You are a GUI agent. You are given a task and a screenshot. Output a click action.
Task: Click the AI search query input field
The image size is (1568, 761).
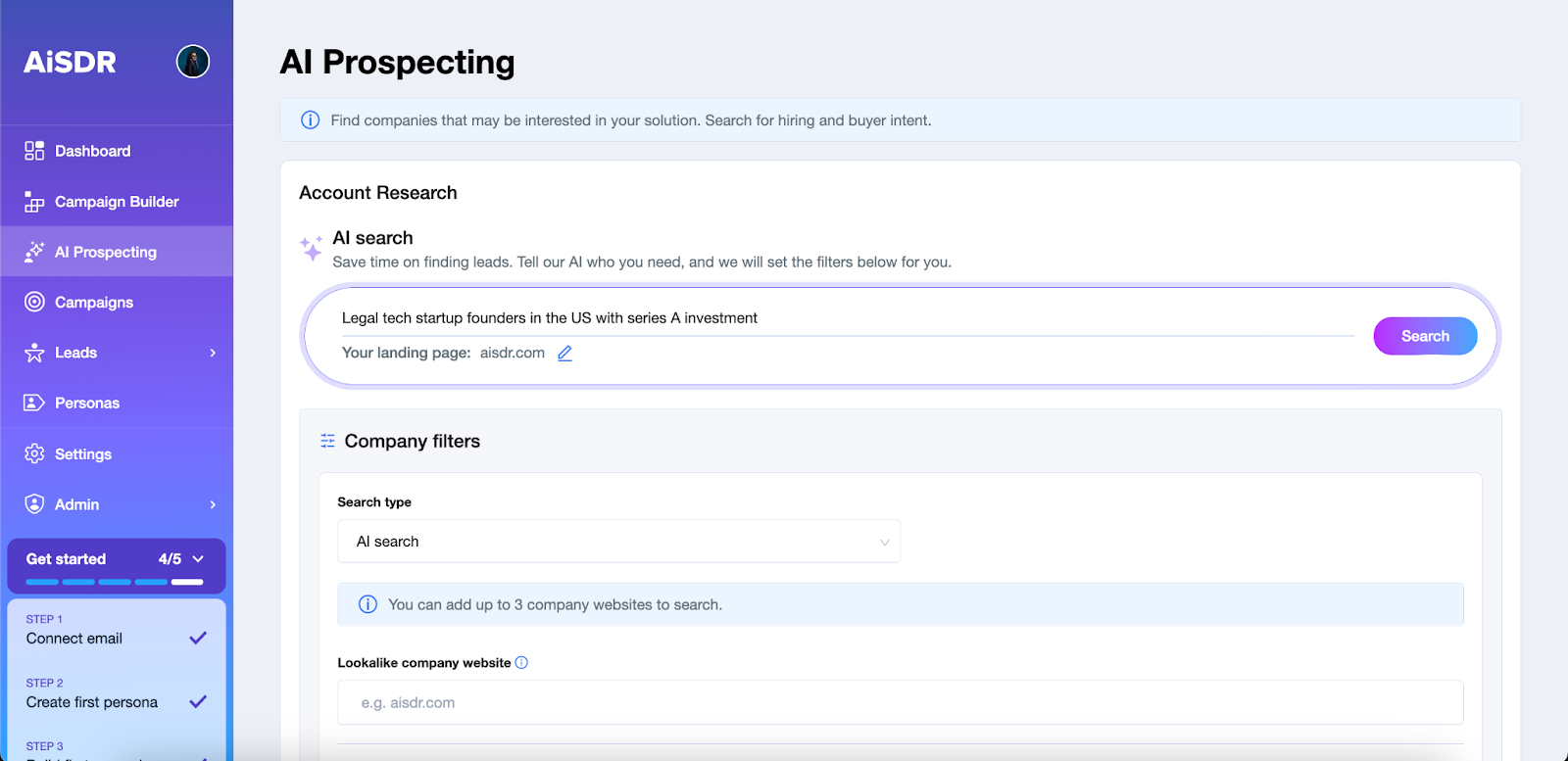coord(847,318)
